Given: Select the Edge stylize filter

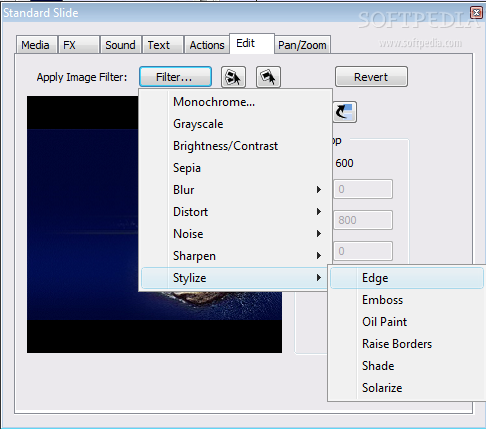Looking at the screenshot, I should click(x=407, y=278).
